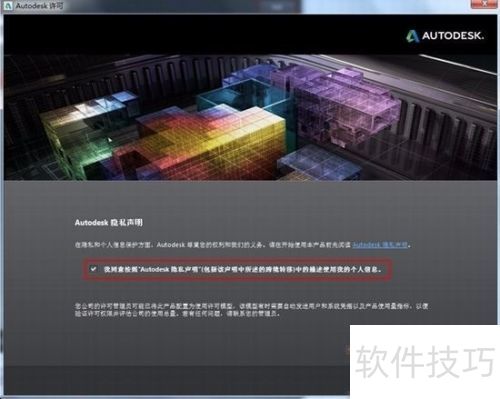The image size is (500, 399).
Task: Click the 'Autodesk 许可' window title text
Action: (39, 6)
